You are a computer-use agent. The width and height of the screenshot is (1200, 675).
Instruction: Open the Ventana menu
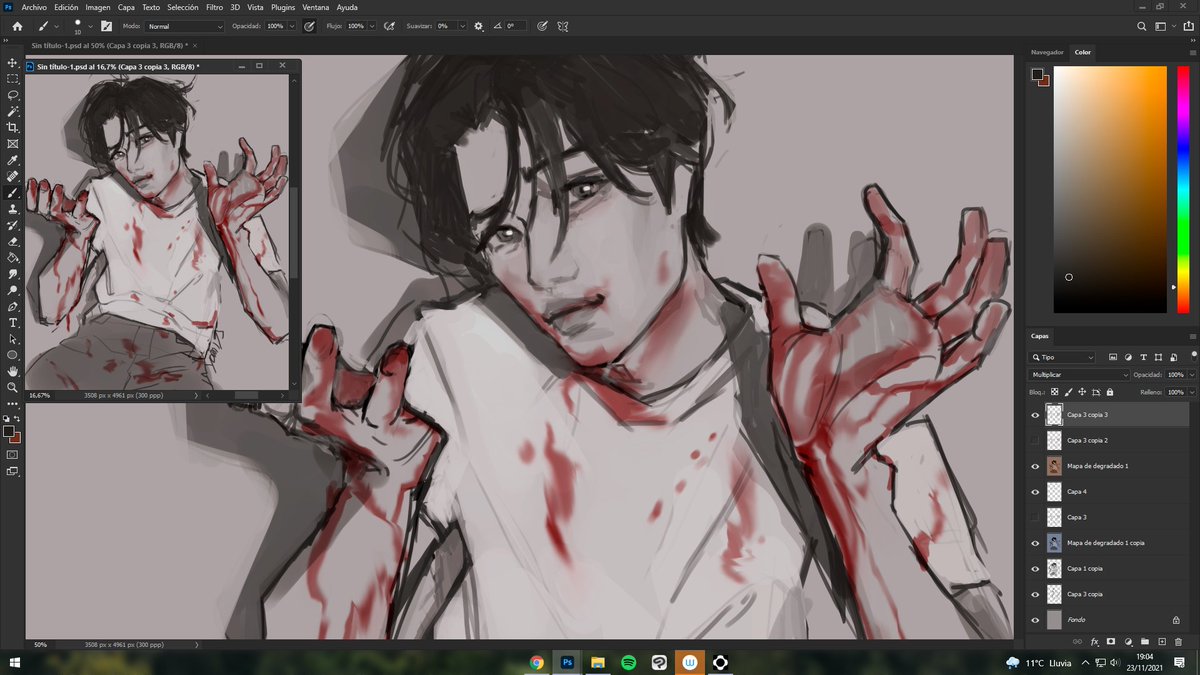point(315,7)
